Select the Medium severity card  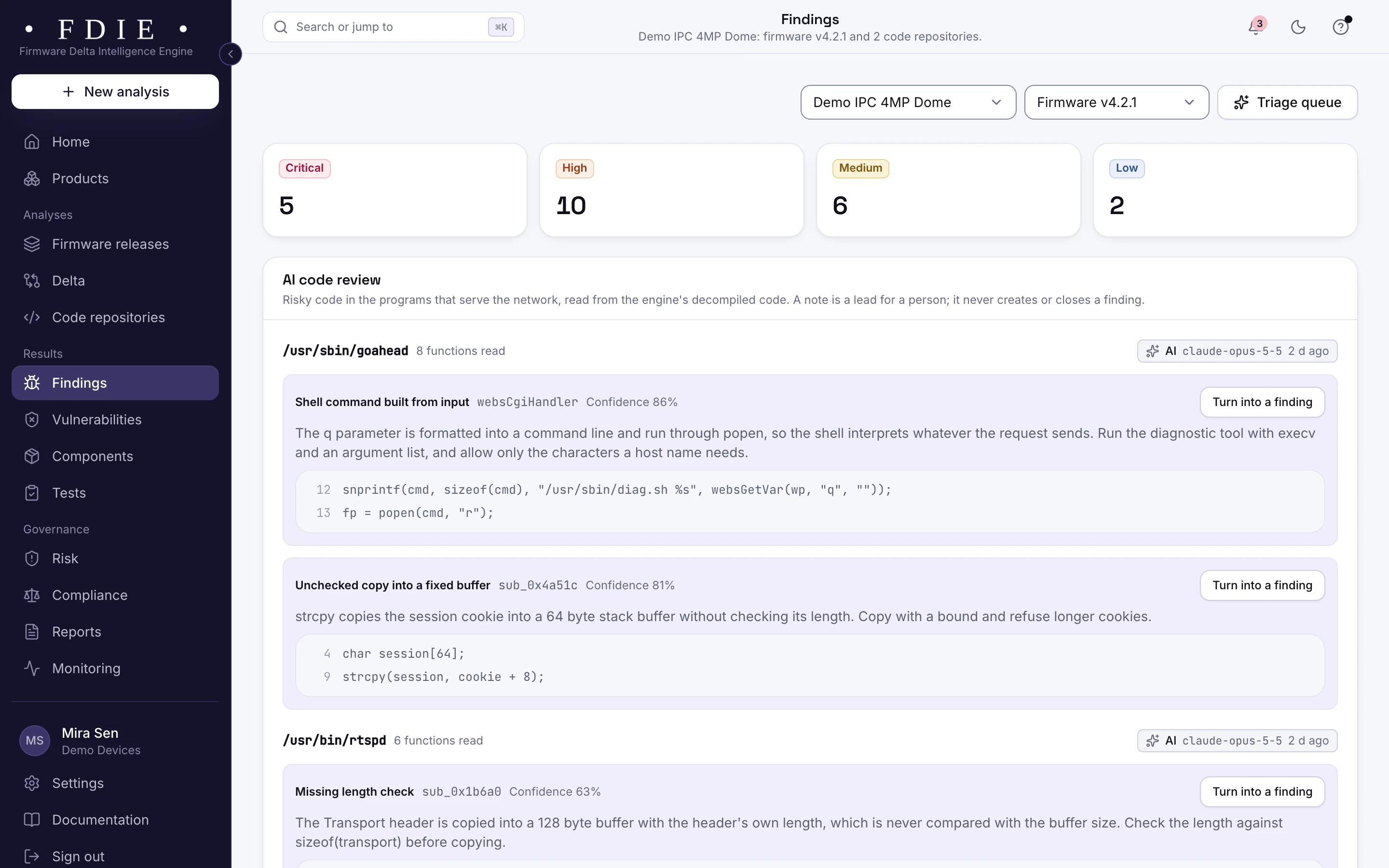tap(948, 190)
